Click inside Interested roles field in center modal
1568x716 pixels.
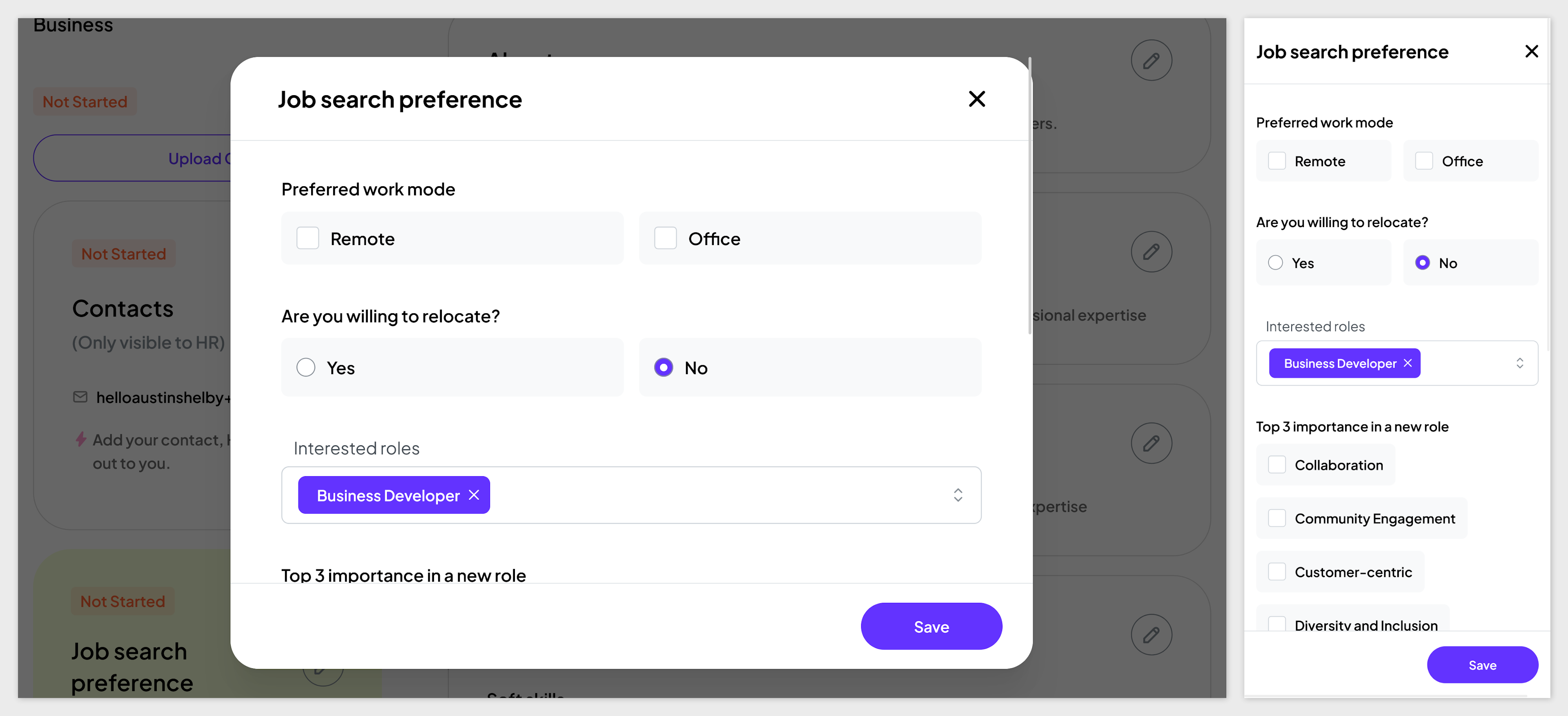631,495
